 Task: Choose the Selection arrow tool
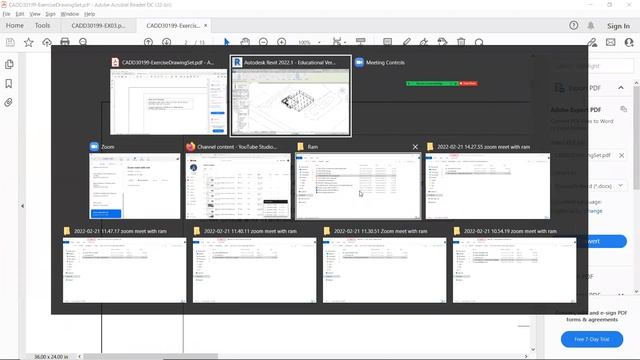pyautogui.click(x=227, y=42)
